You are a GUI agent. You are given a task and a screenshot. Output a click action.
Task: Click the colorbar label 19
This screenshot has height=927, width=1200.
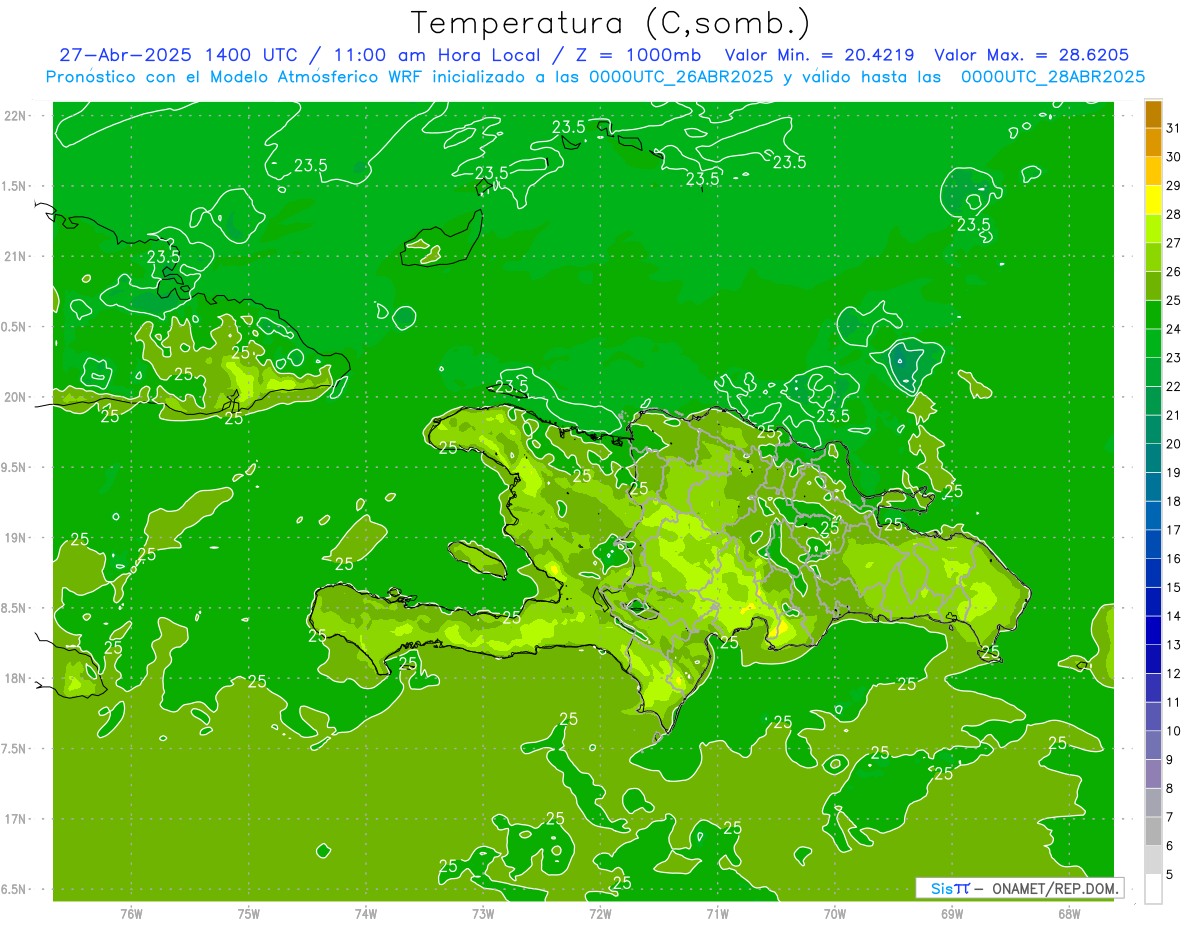click(1173, 472)
